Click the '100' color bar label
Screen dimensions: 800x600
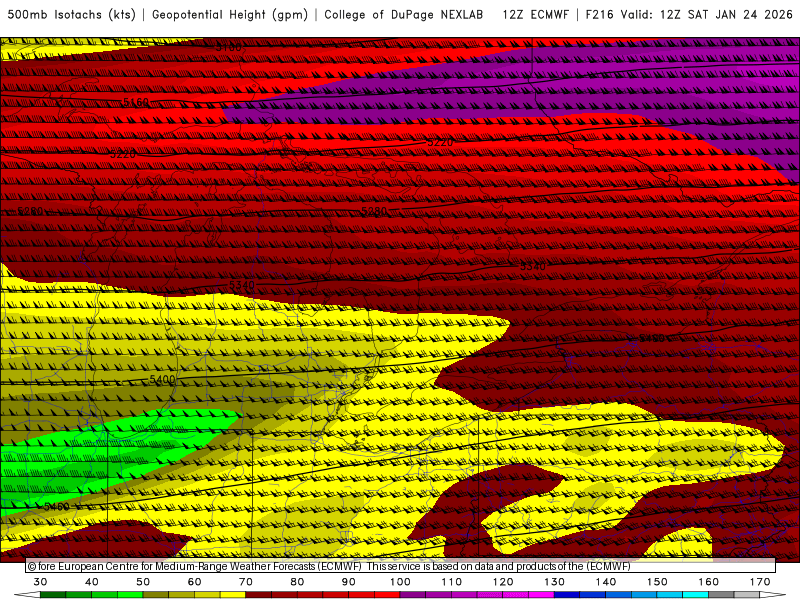400,582
